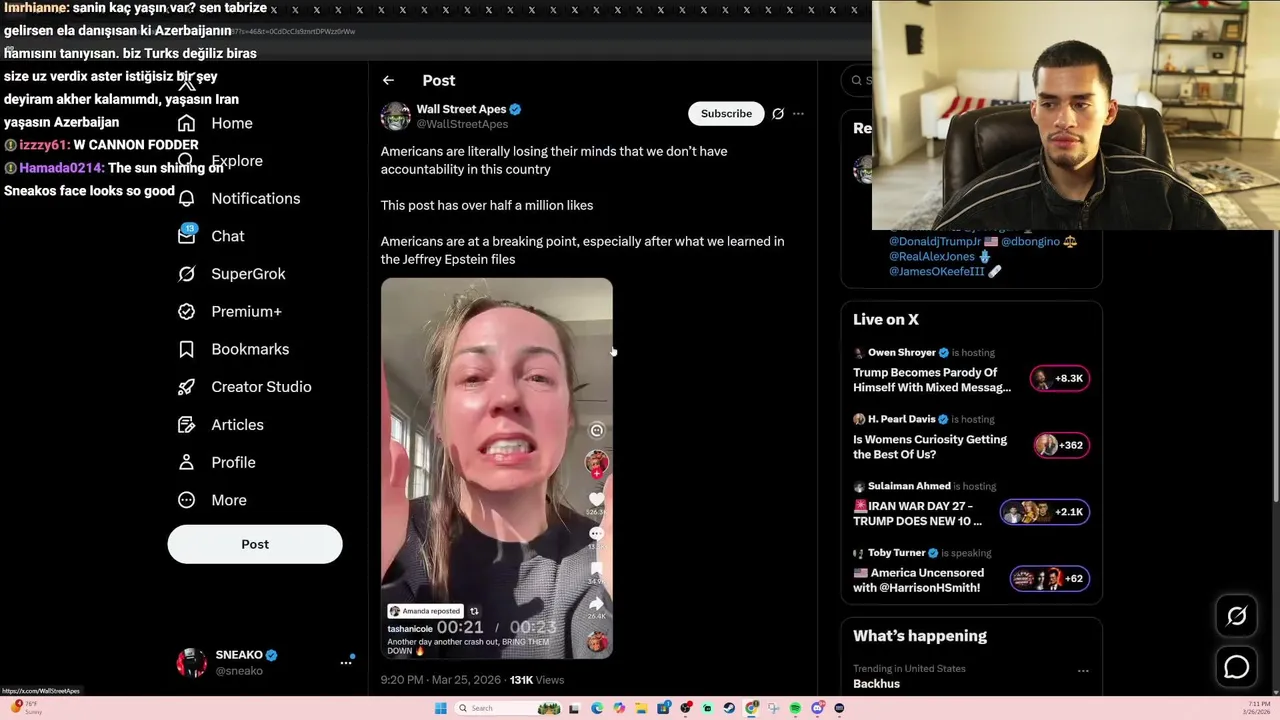
Task: Open Wall Street Apes avatar
Action: pyautogui.click(x=396, y=116)
